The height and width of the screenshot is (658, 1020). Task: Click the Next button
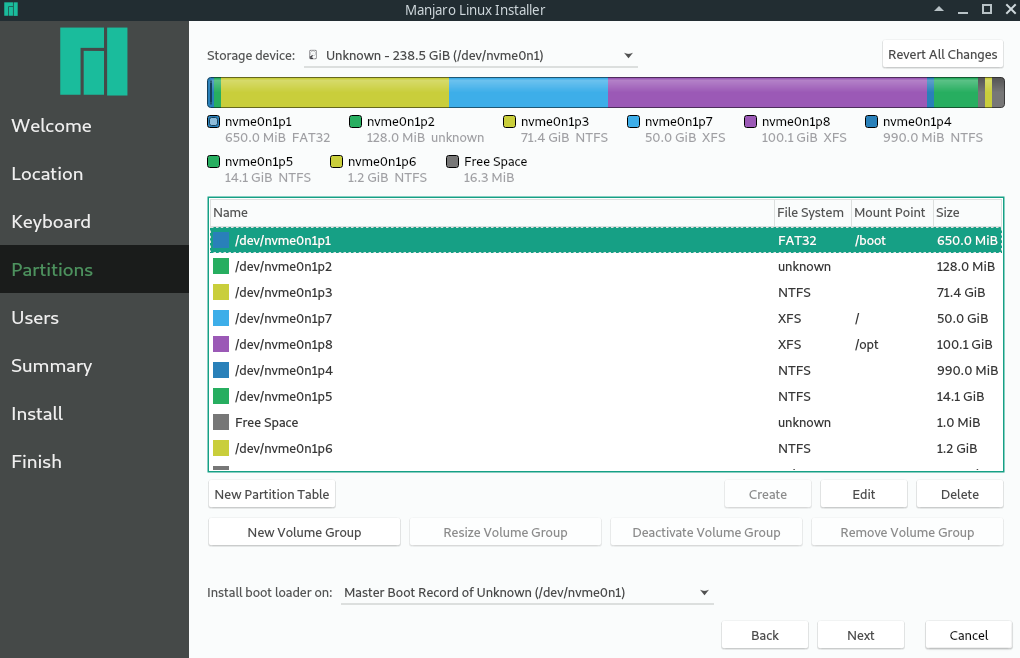click(x=861, y=635)
